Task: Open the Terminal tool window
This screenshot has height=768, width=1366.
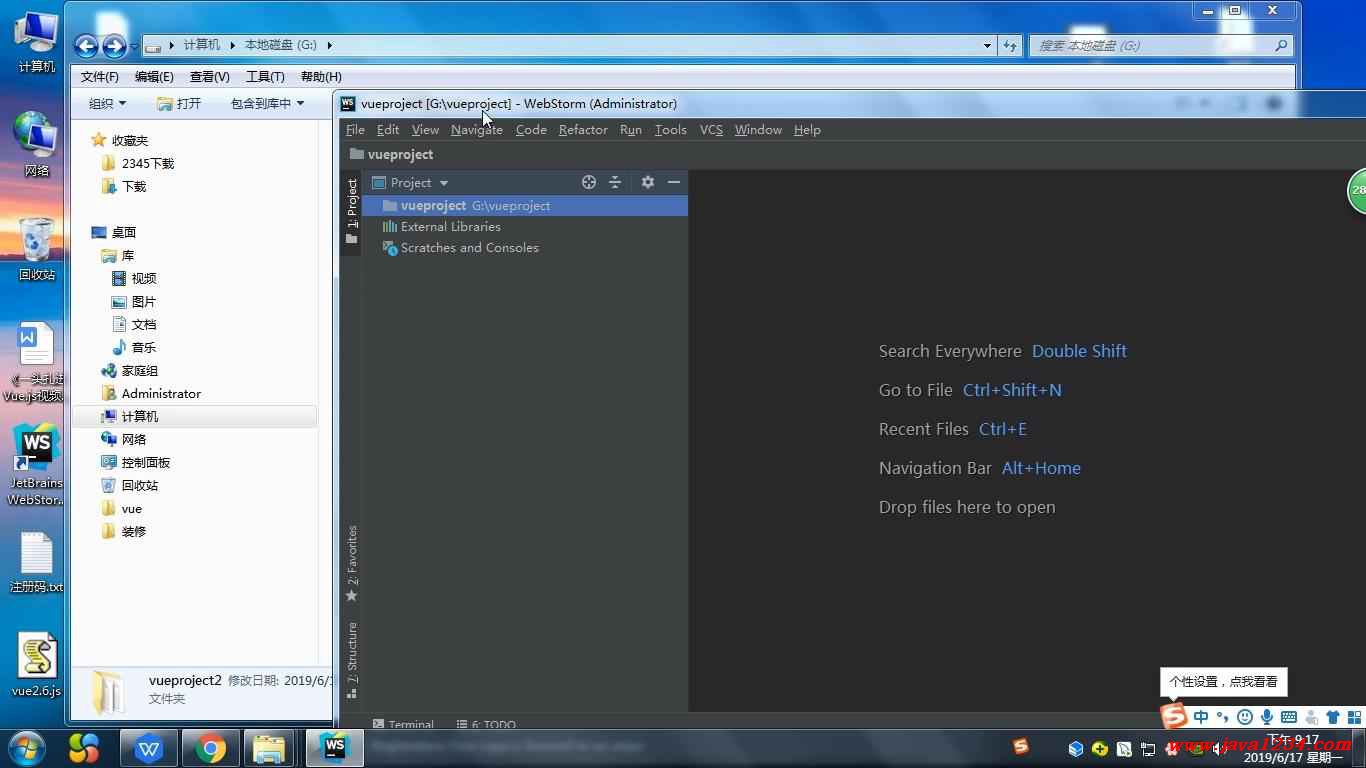Action: [x=404, y=724]
